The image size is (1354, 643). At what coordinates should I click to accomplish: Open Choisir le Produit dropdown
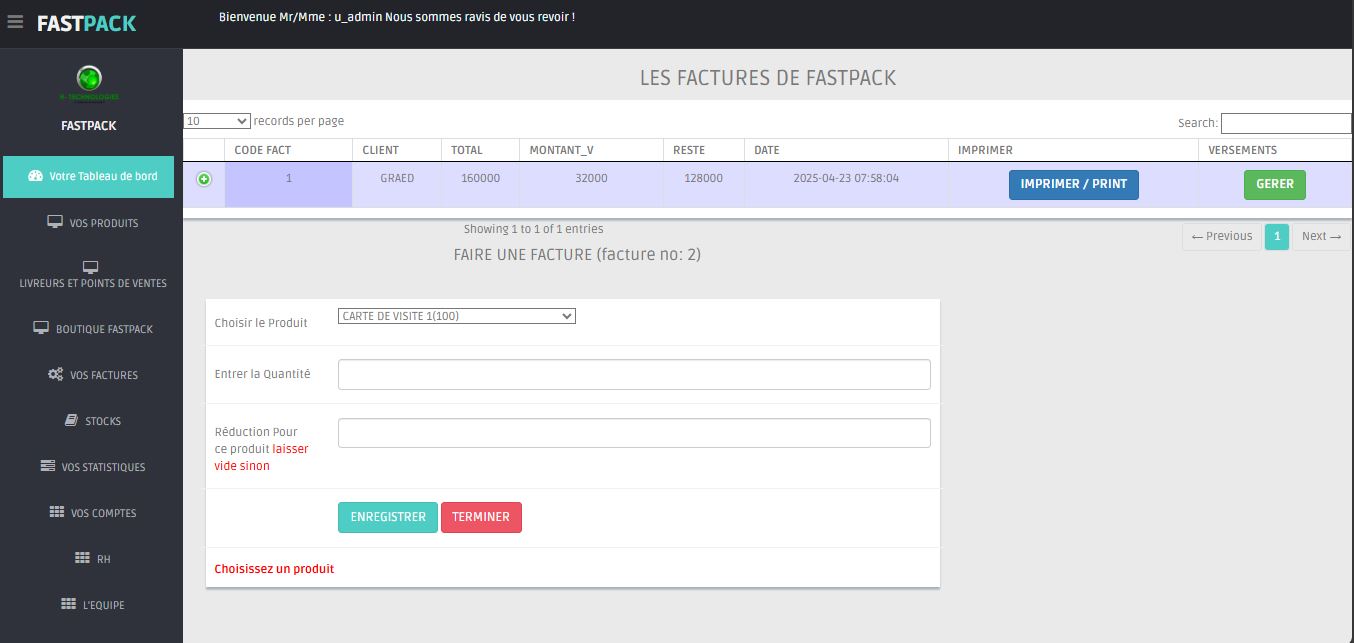(x=457, y=316)
